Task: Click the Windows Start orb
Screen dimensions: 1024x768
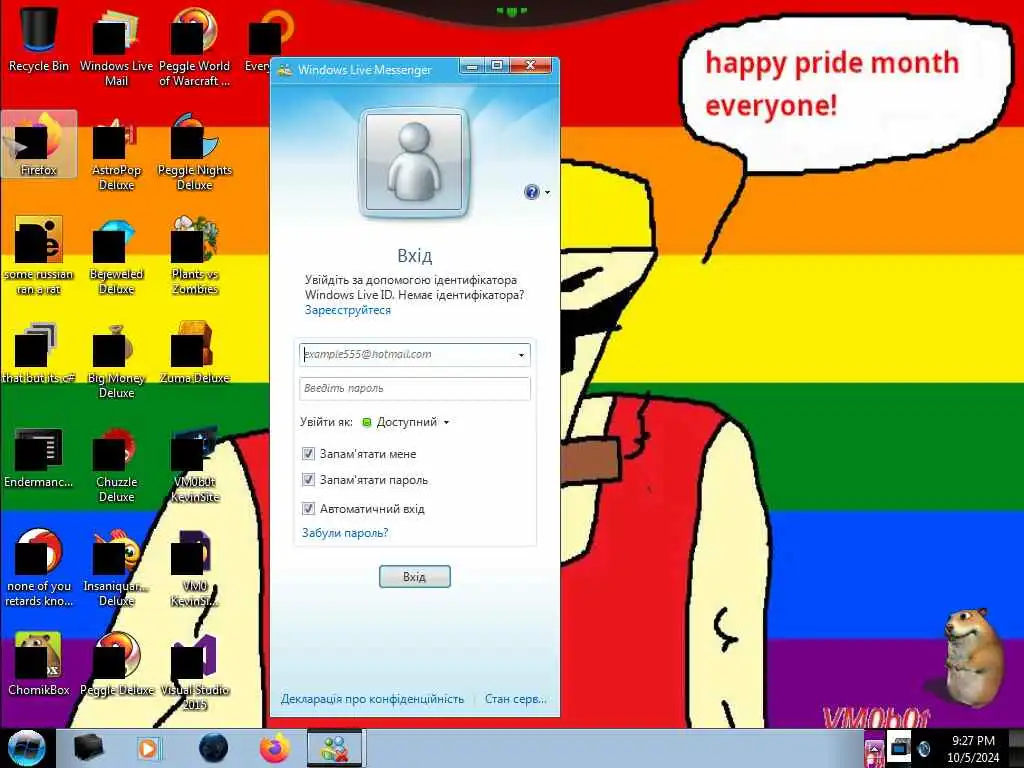Action: coord(26,748)
